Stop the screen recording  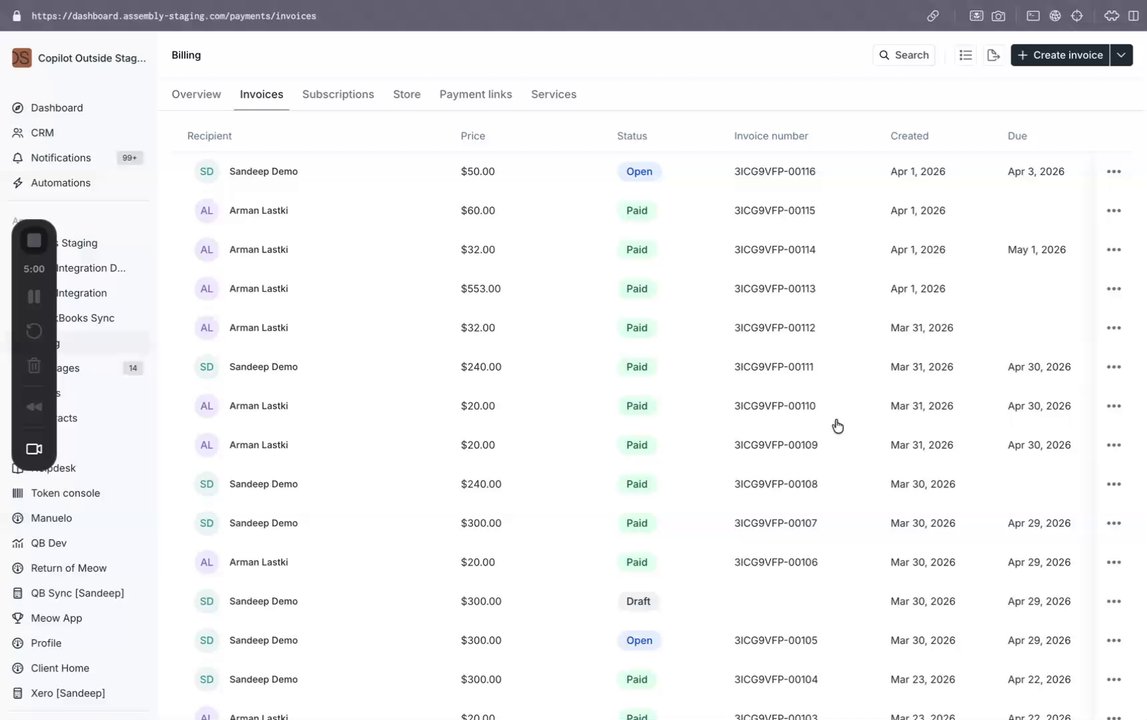pyautogui.click(x=34, y=240)
